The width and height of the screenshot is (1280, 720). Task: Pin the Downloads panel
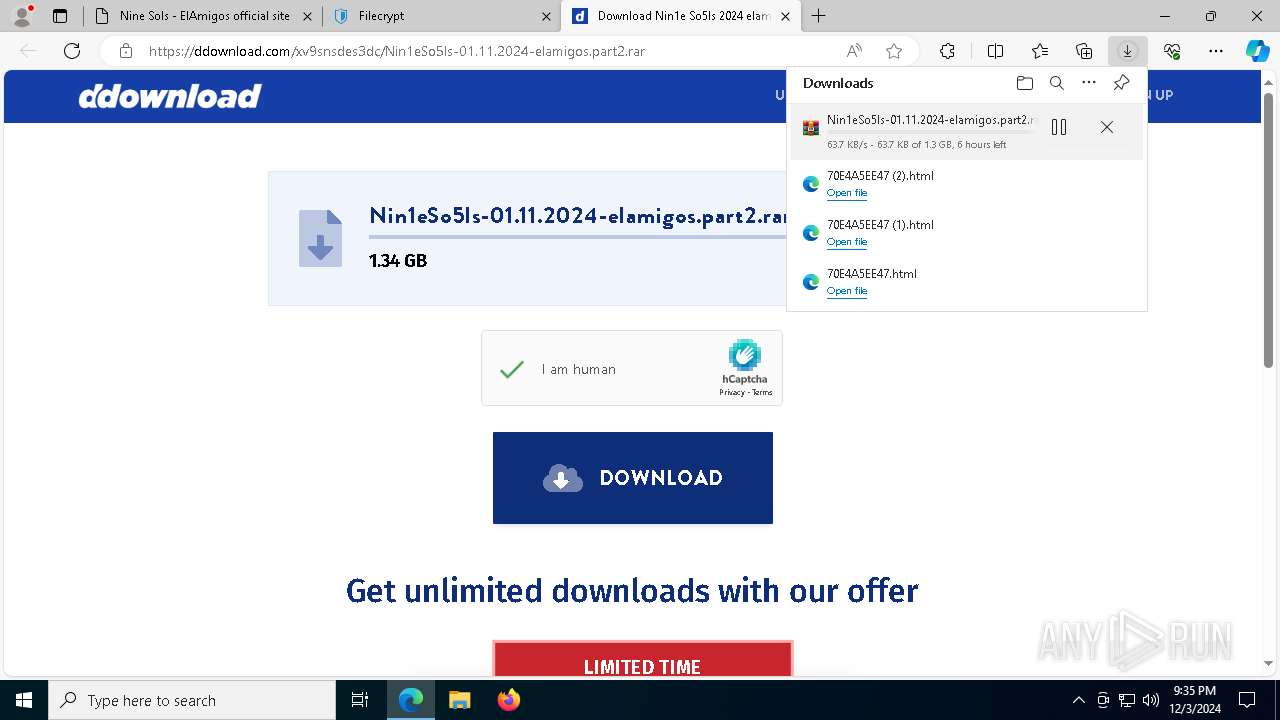(x=1122, y=83)
